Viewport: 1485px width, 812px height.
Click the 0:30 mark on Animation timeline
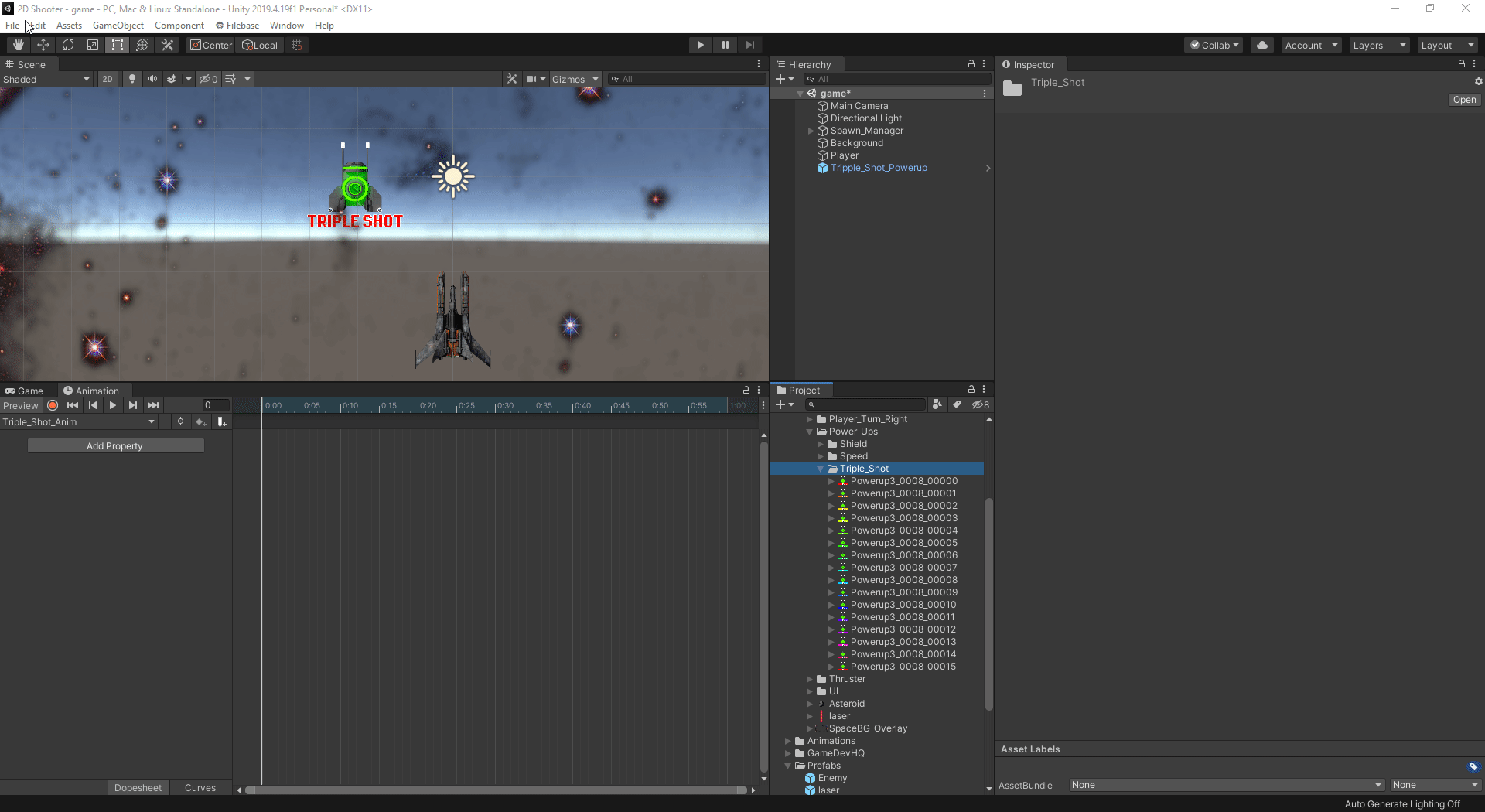coord(505,405)
